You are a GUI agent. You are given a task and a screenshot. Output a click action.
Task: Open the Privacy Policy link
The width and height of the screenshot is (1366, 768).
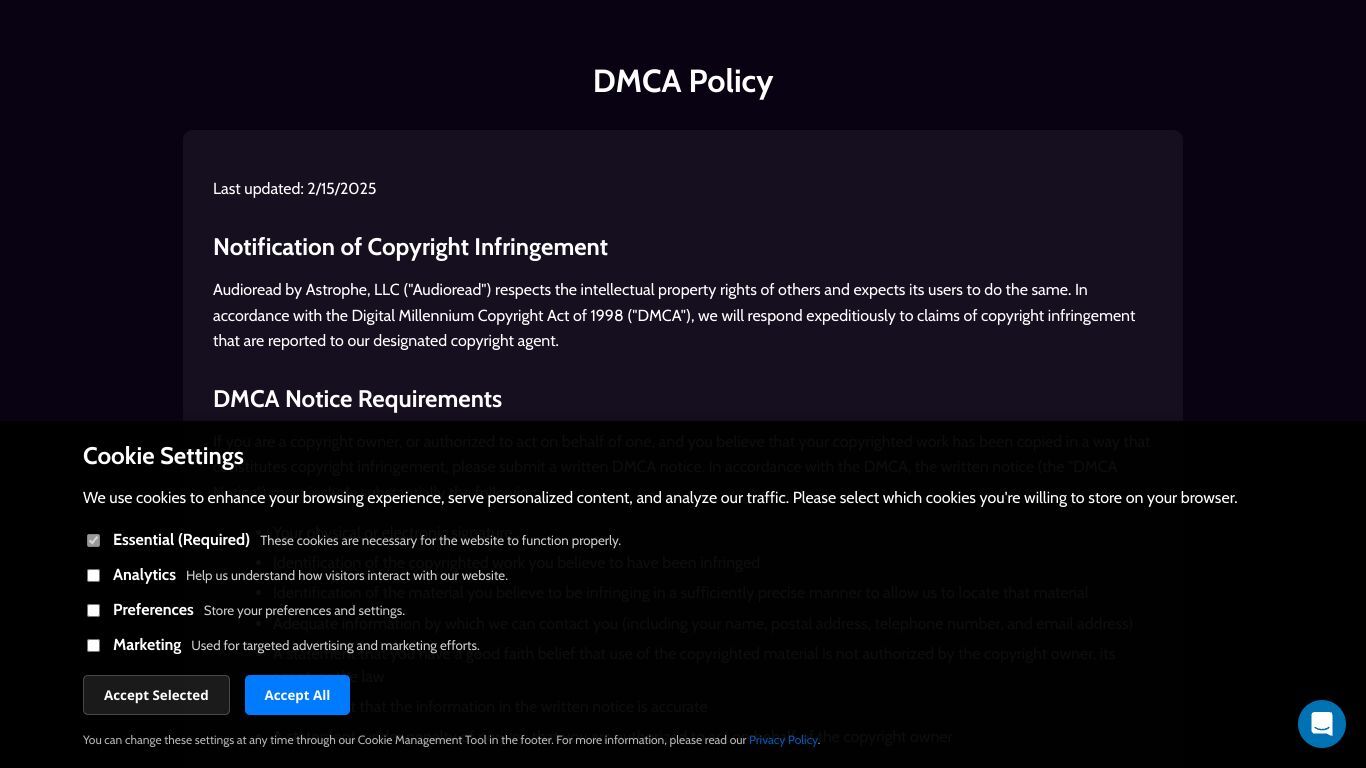[783, 740]
